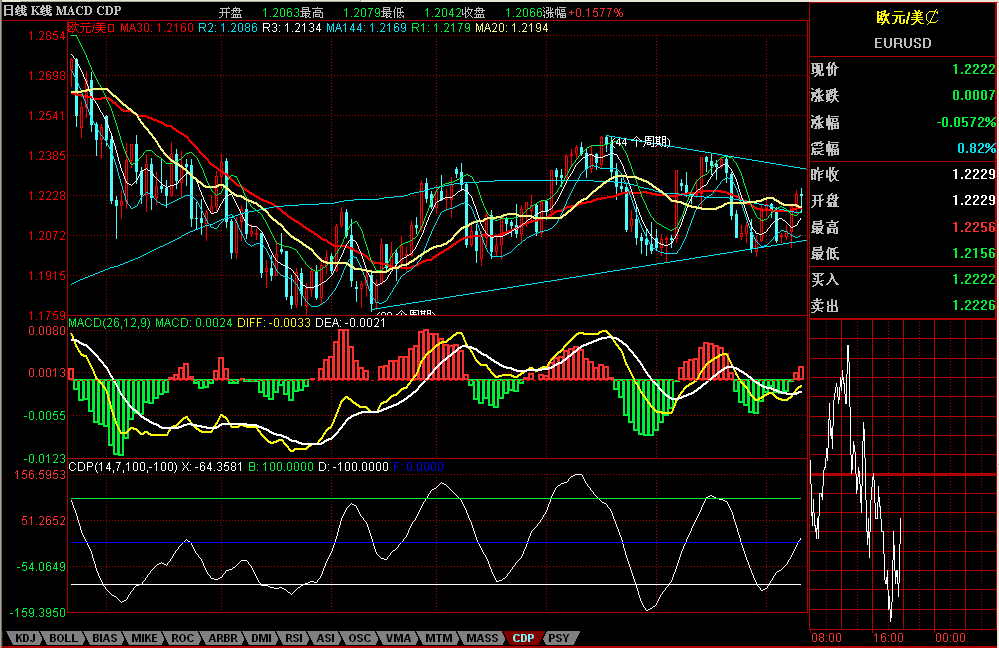Switch to the ROC tab

pyautogui.click(x=183, y=638)
